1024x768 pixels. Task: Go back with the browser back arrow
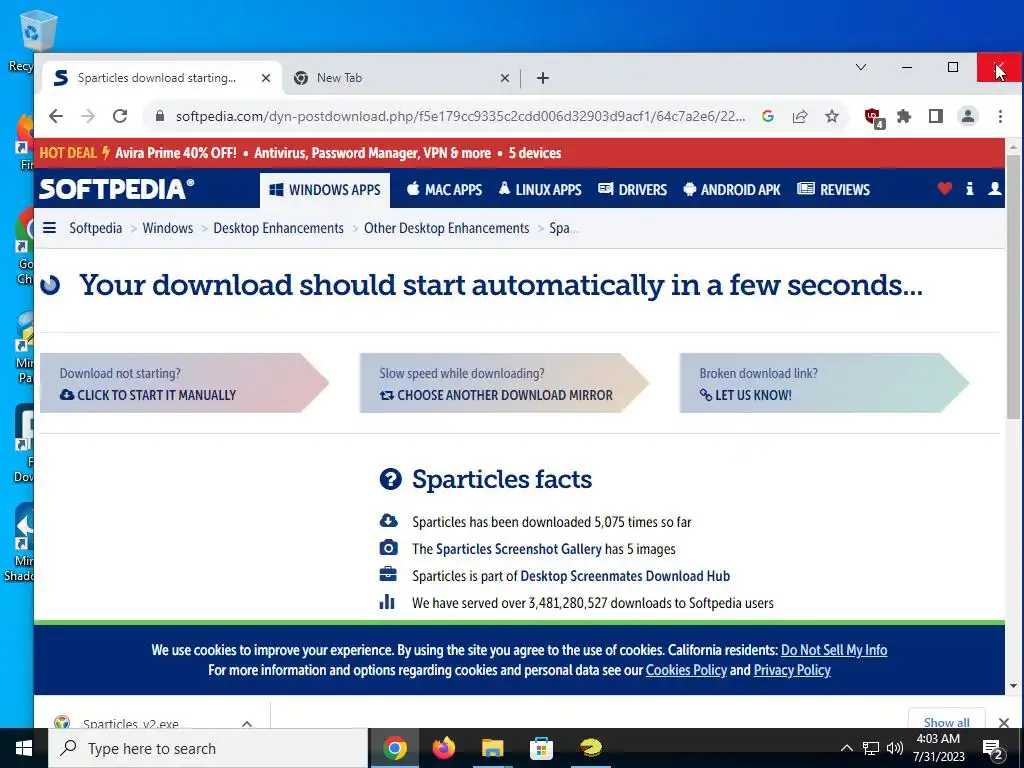pyautogui.click(x=56, y=116)
